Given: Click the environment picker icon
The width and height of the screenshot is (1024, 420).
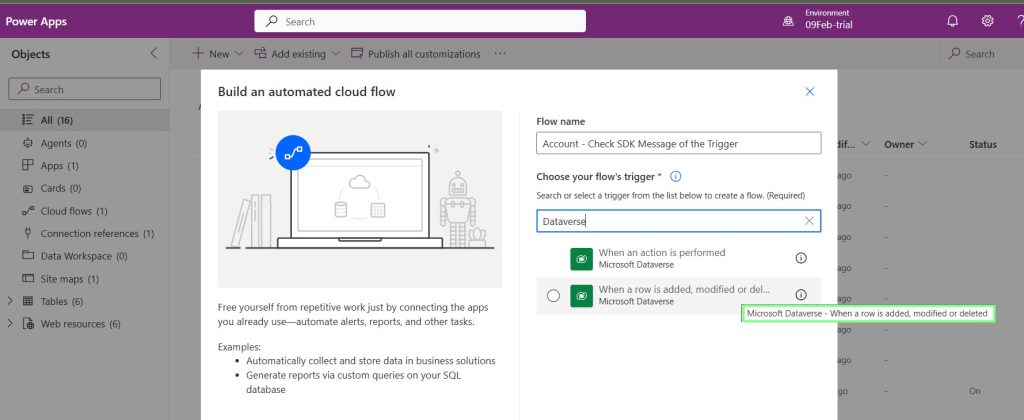Looking at the screenshot, I should [788, 22].
